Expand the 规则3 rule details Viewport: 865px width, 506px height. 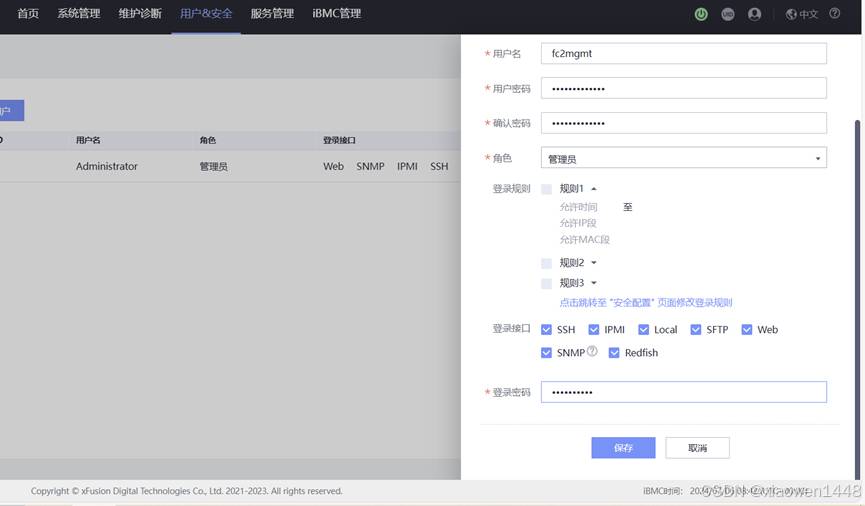tap(594, 283)
